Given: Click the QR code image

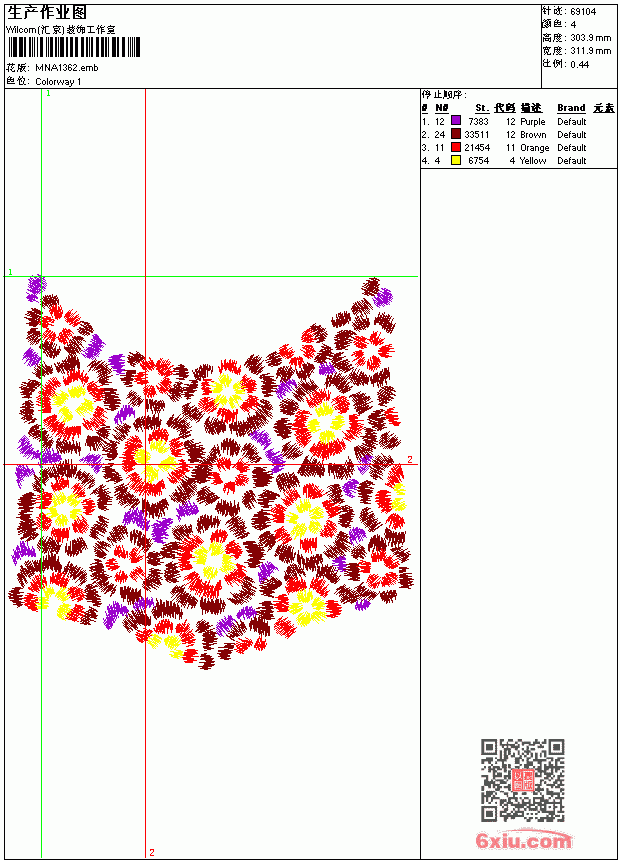Looking at the screenshot, I should click(x=523, y=780).
